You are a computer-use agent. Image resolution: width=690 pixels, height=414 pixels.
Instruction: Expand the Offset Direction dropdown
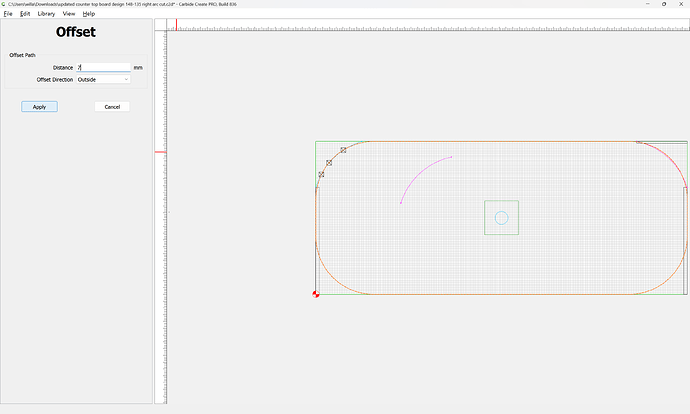[103, 79]
